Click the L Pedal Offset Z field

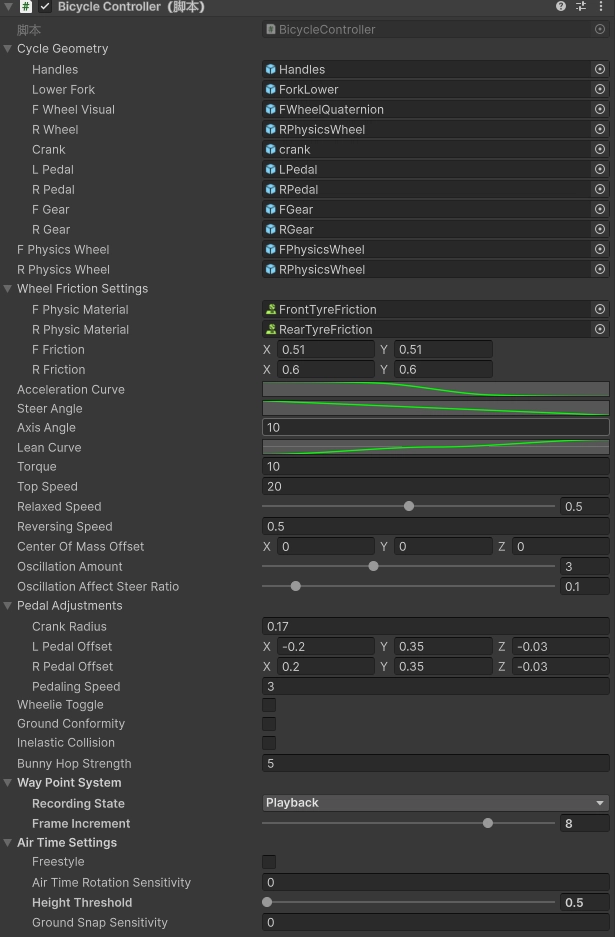pos(561,647)
